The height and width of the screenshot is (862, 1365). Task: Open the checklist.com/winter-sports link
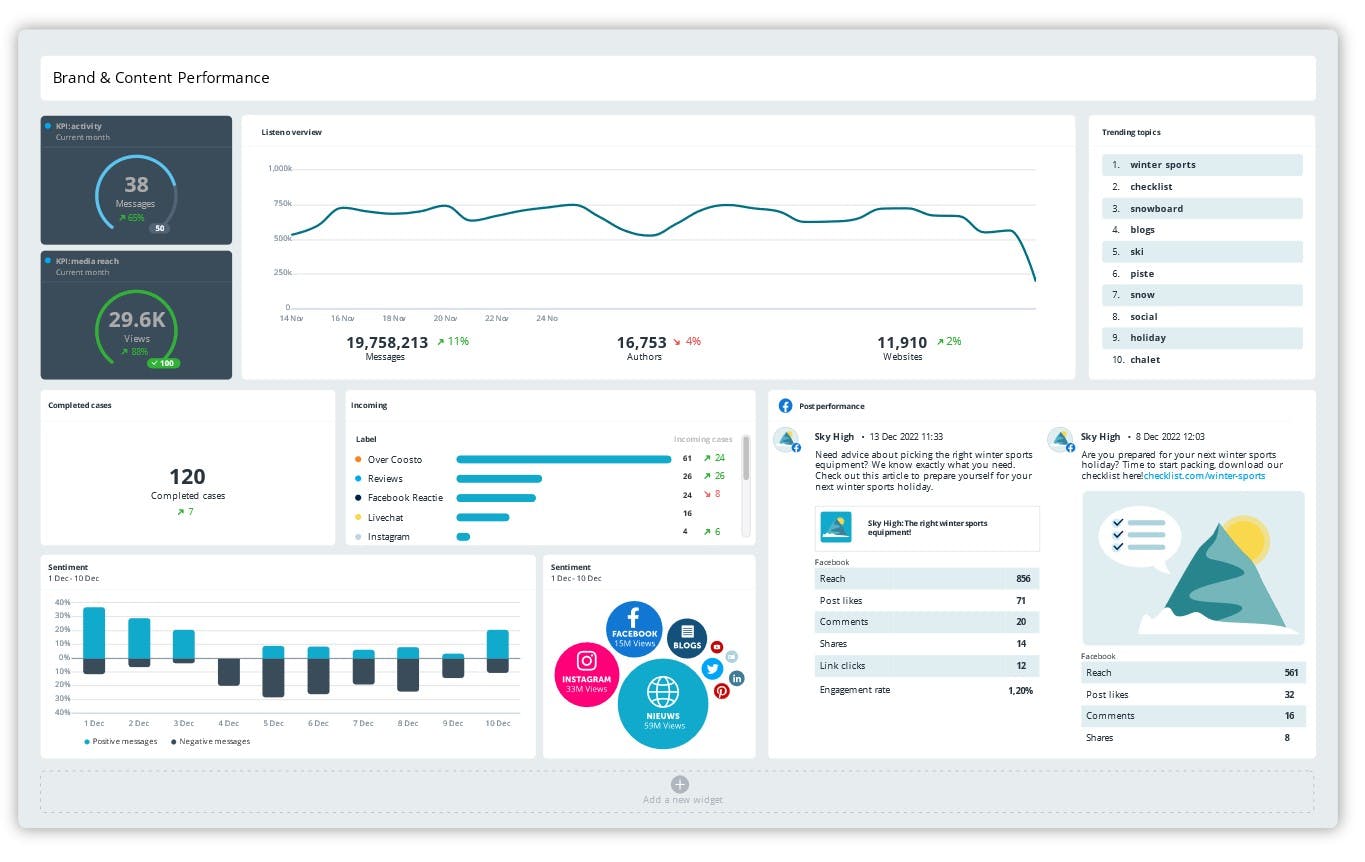[x=1204, y=476]
